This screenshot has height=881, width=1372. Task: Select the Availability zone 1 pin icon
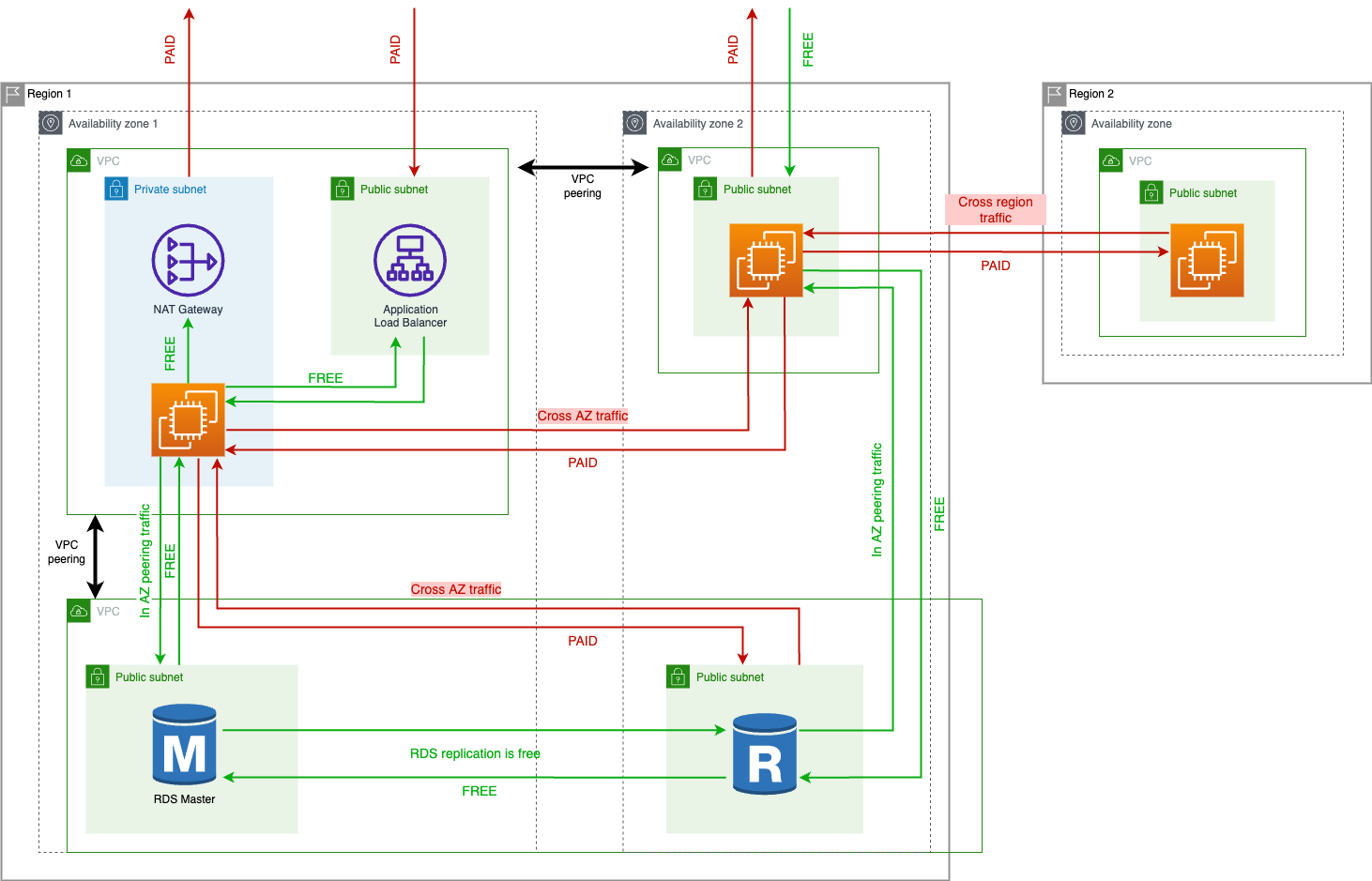[51, 123]
